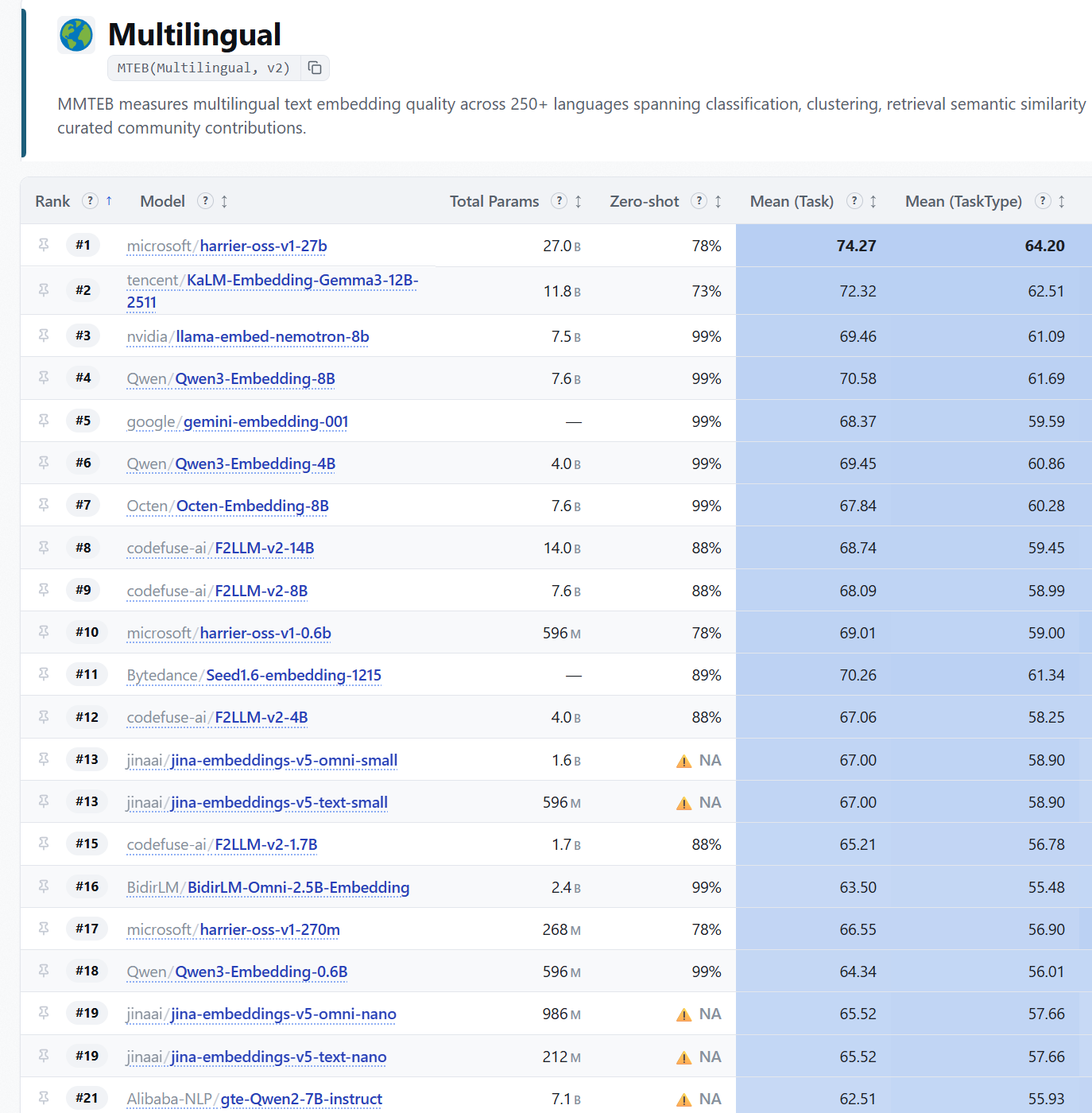
Task: Pin the Qwen3-Embedding-0.6B row
Action: 44,971
